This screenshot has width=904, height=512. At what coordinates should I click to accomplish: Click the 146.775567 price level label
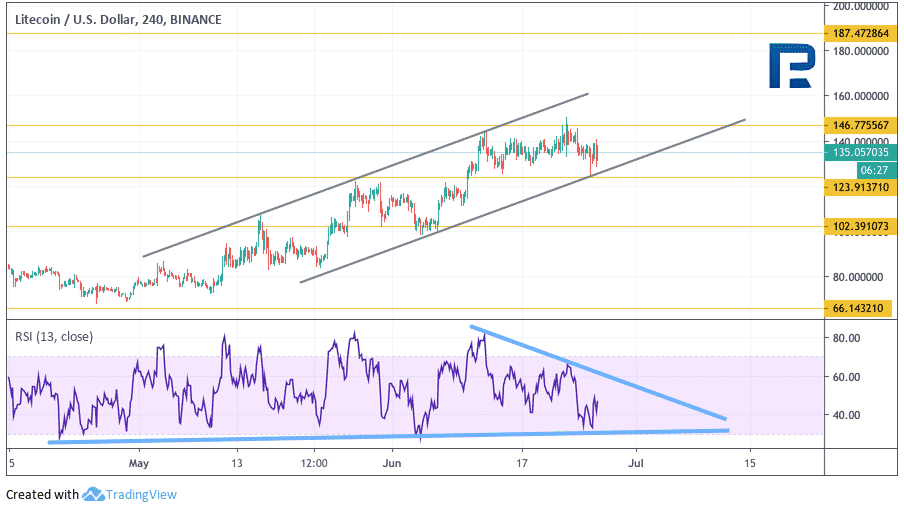(860, 125)
